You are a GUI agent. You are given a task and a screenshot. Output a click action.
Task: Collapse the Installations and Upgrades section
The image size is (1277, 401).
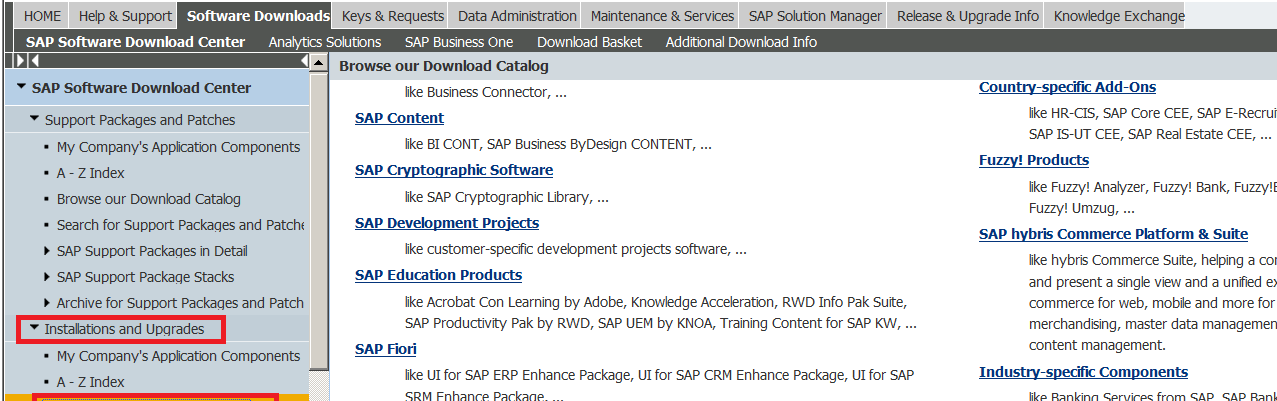pos(34,329)
